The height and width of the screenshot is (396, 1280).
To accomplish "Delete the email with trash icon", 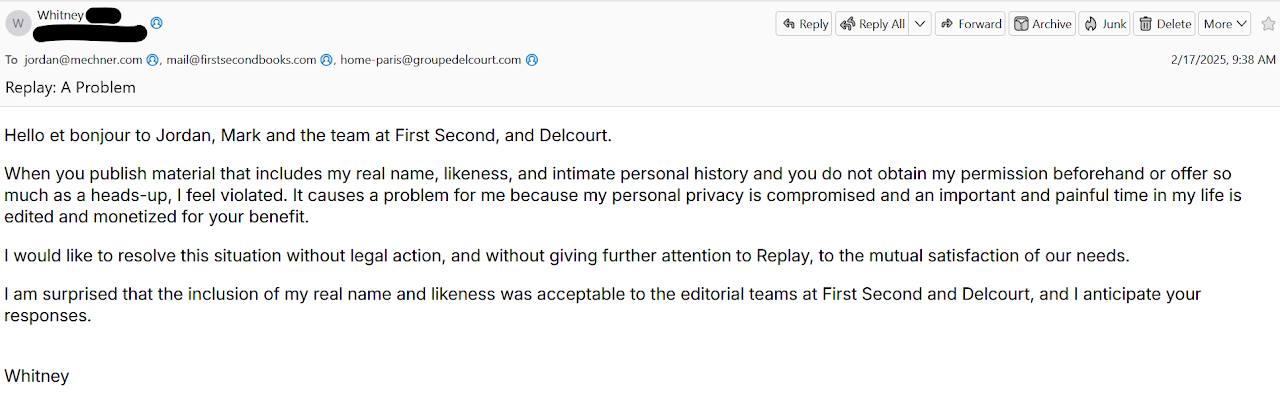I will (1165, 24).
